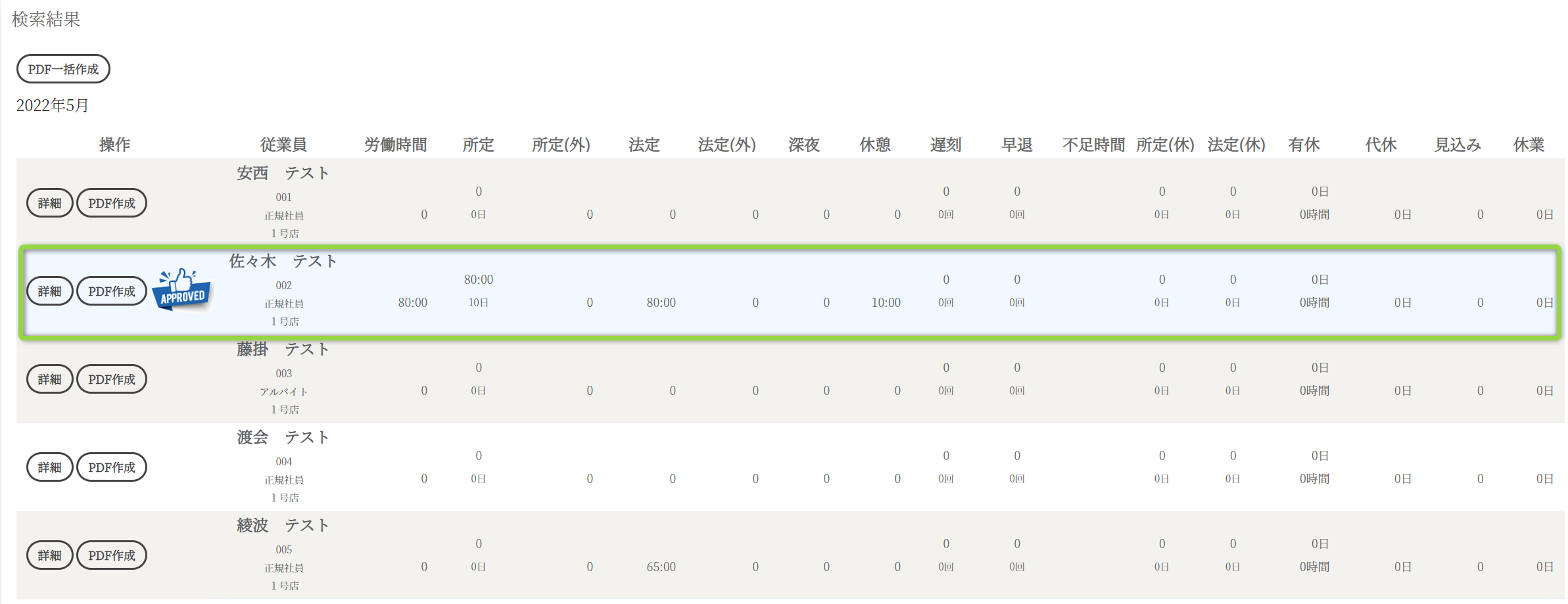Select the employee name 佐々木 テスト
1568x604 pixels.
click(x=283, y=262)
